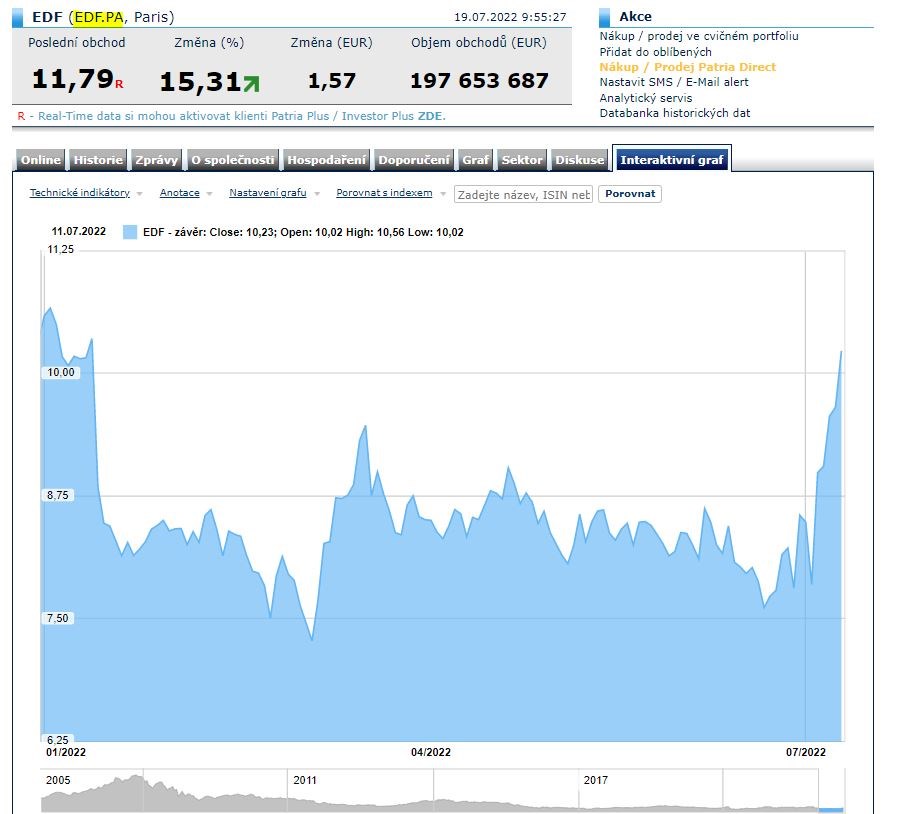Click the red R real-time marker by price
Screen dimensions: 904x814
click(119, 85)
